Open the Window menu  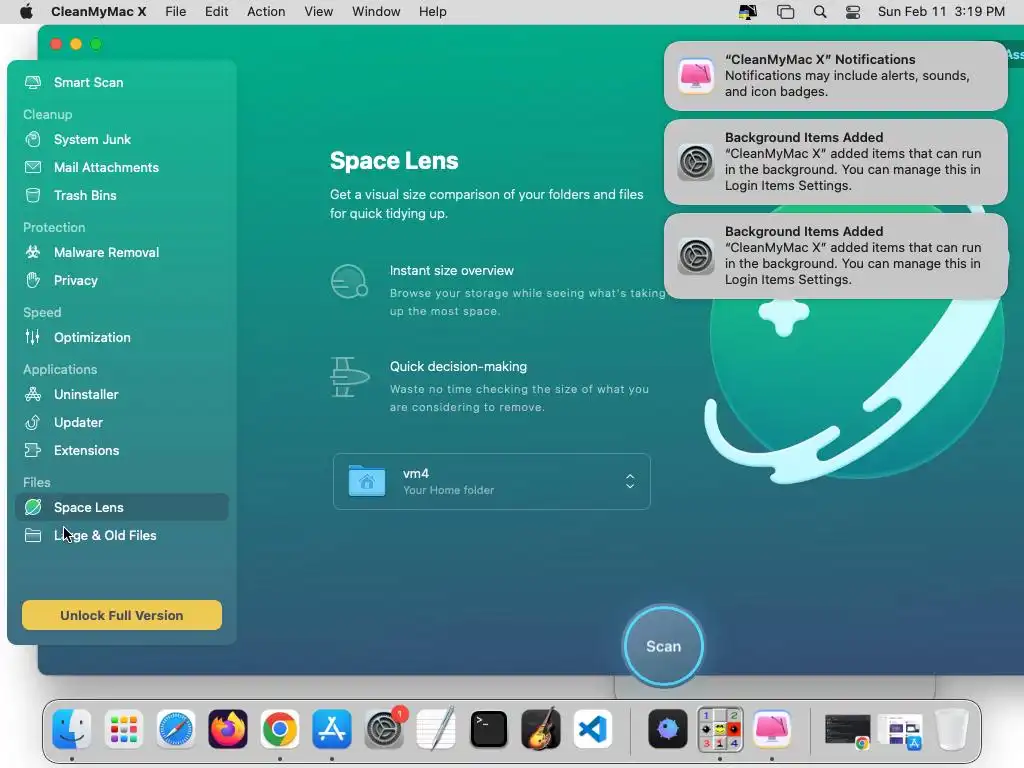[x=376, y=12]
